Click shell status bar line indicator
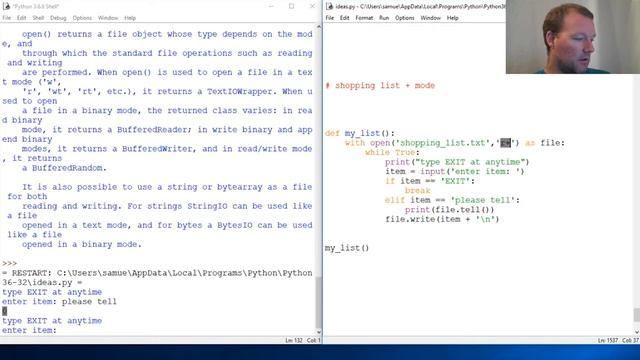Image resolution: width=640 pixels, height=360 pixels. click(293, 340)
